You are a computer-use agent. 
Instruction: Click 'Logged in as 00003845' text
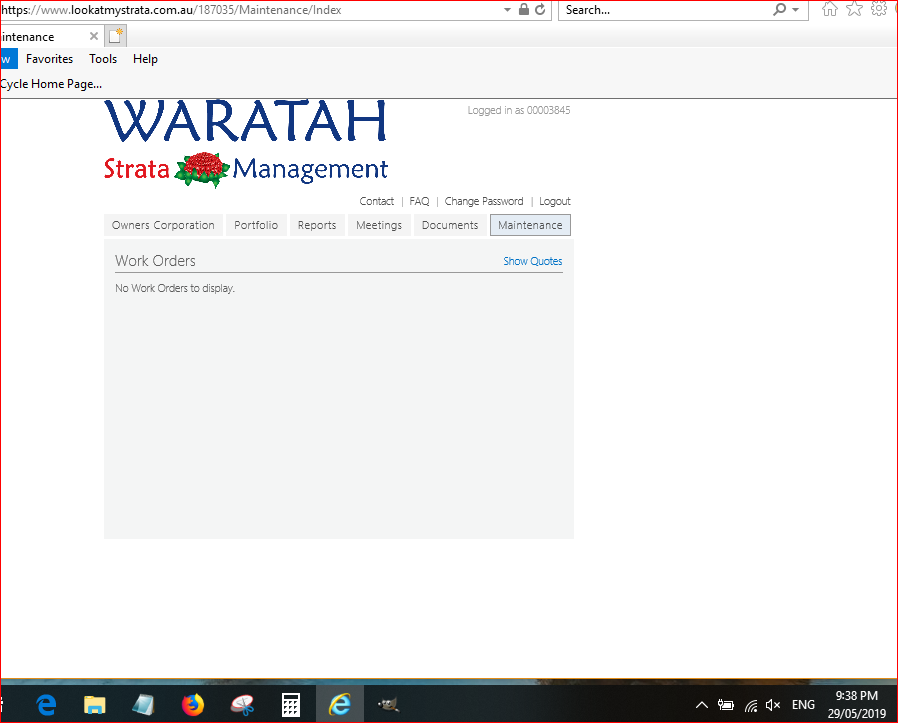pos(519,110)
